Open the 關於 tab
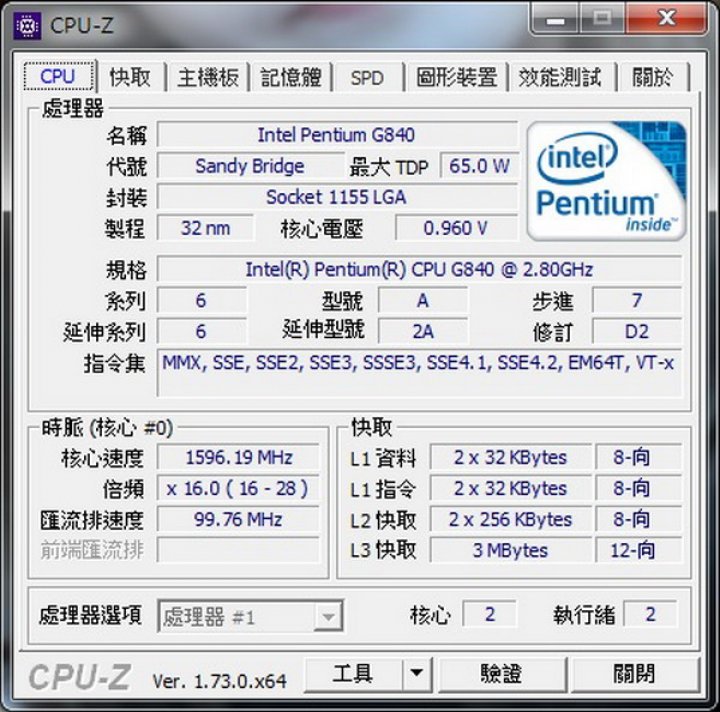Screen dimensions: 720x712 tap(653, 77)
